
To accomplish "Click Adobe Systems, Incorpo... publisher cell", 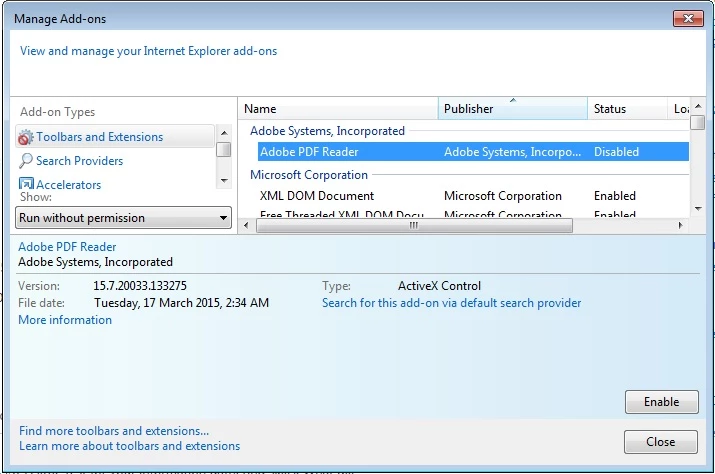I will (513, 152).
